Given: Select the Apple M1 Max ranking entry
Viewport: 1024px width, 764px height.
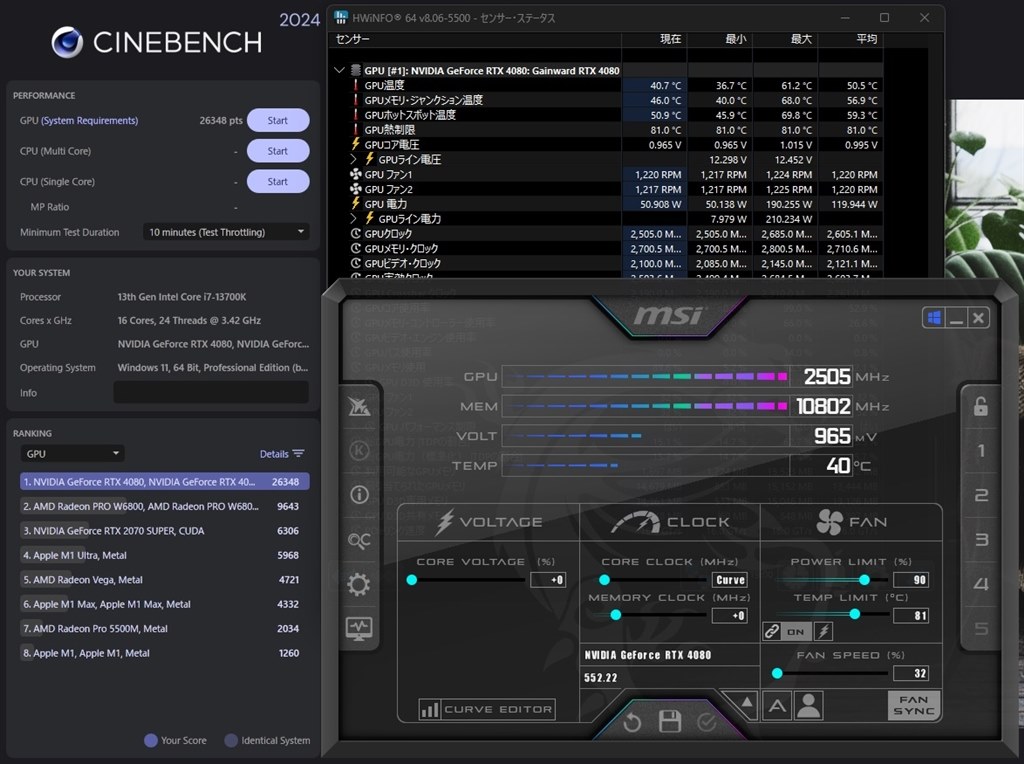Looking at the screenshot, I should 165,604.
